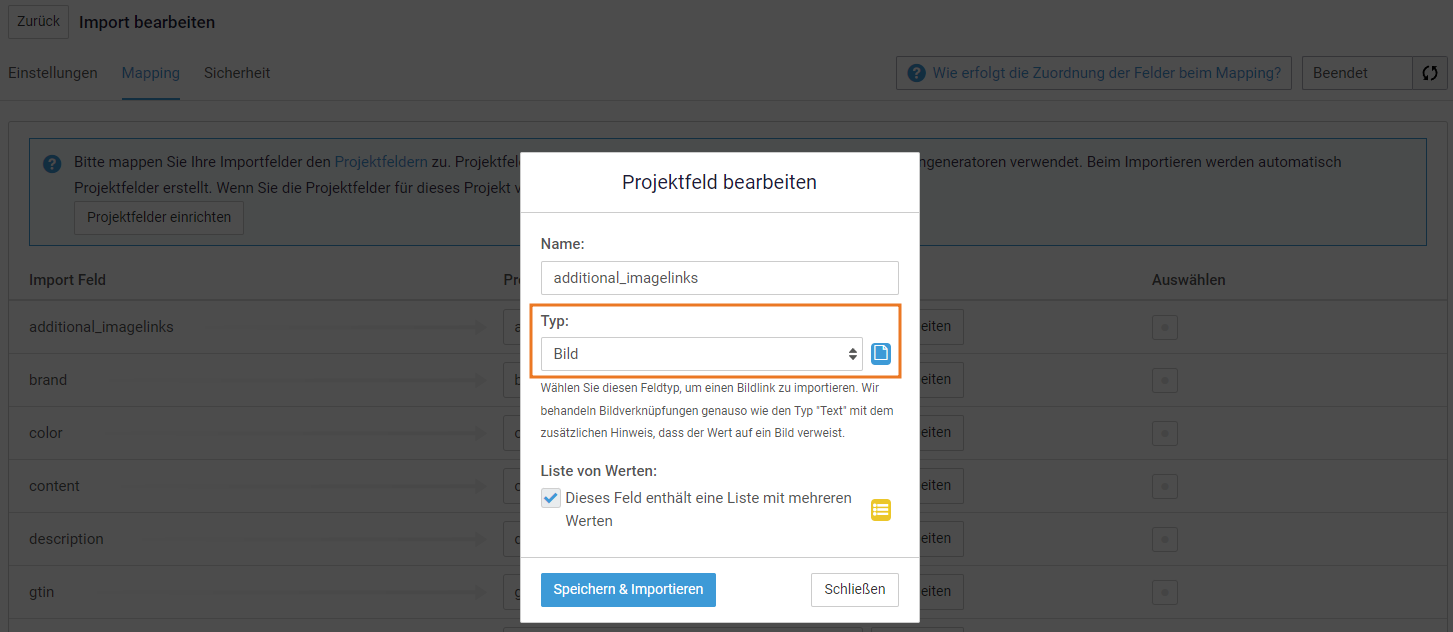Image resolution: width=1453 pixels, height=632 pixels.
Task: Toggle the selection box in brand row
Action: point(1164,380)
